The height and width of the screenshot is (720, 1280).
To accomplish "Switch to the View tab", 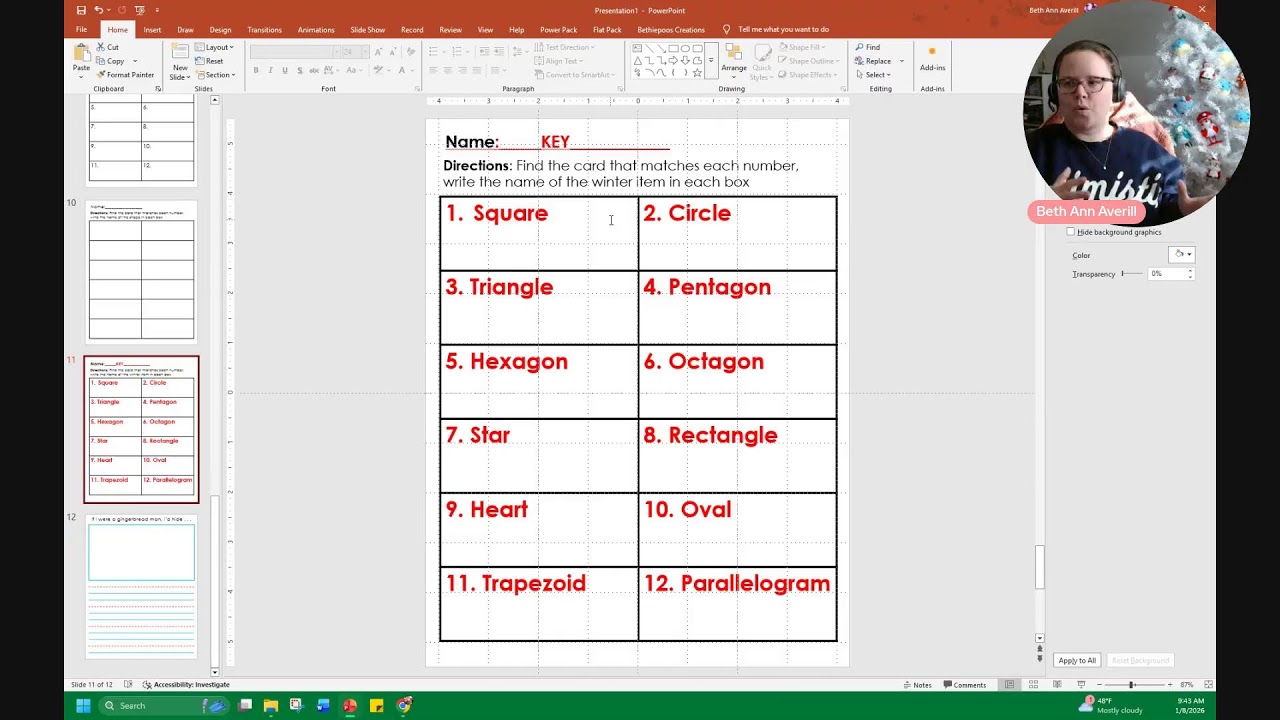I will tap(485, 29).
